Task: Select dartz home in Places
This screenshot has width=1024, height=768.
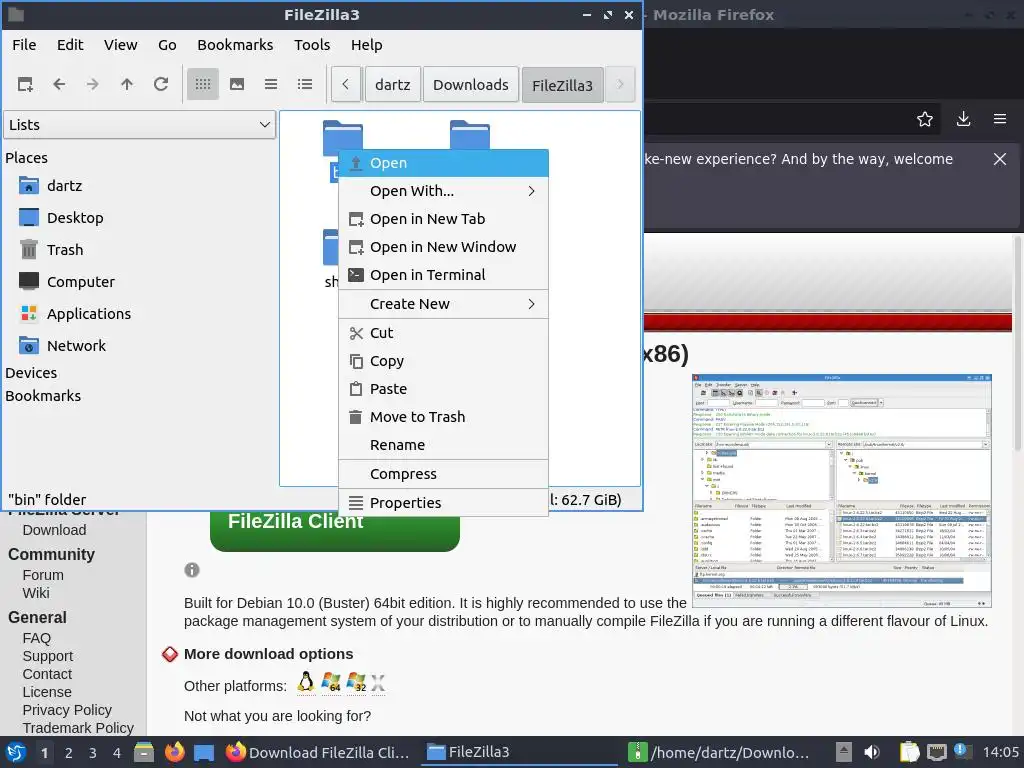Action: coord(51,186)
